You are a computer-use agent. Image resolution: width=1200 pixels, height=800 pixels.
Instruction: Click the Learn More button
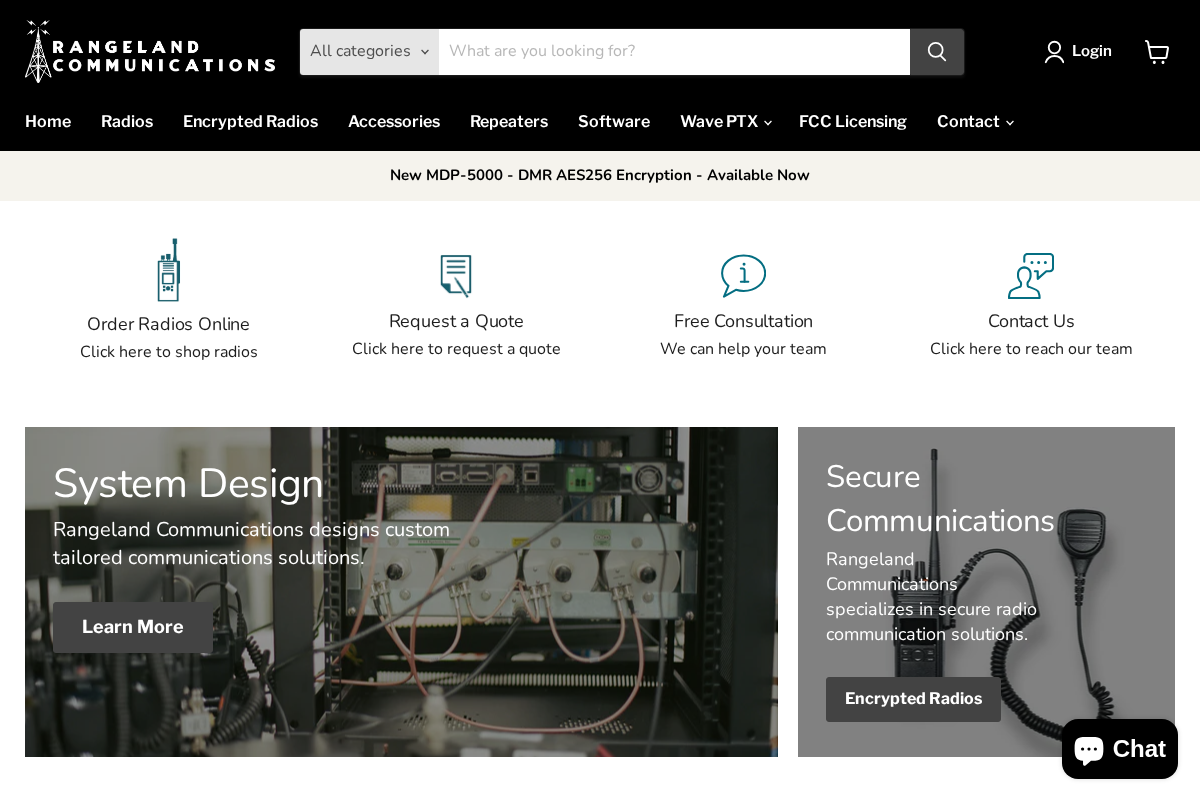tap(132, 627)
